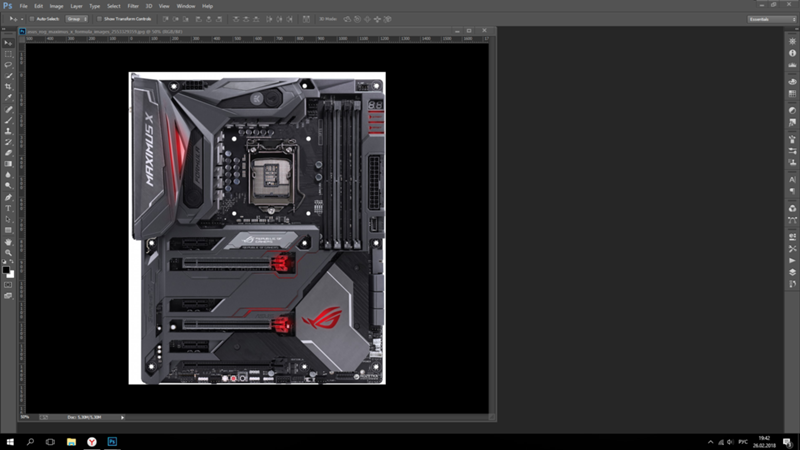Viewport: 800px width, 450px height.
Task: Select the Gradient tool
Action: [8, 164]
